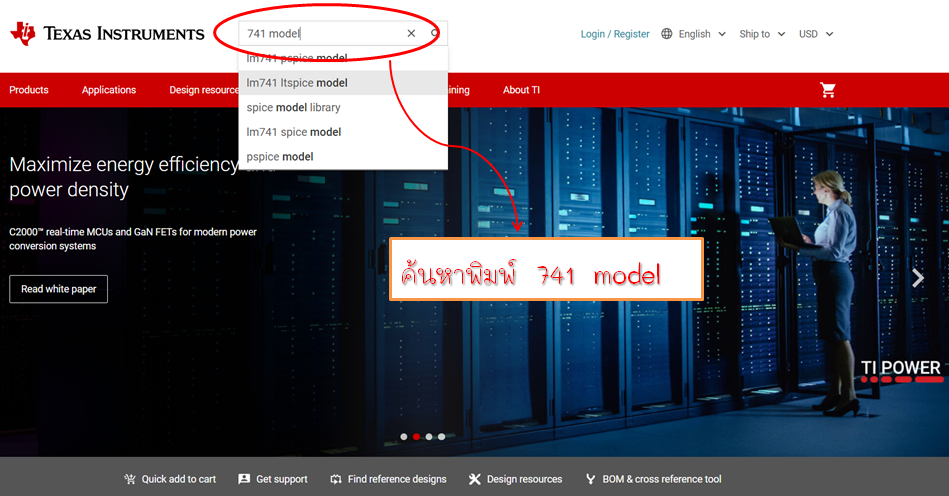Click Read white paper button
Viewport: 949px width, 496px height.
(x=59, y=289)
